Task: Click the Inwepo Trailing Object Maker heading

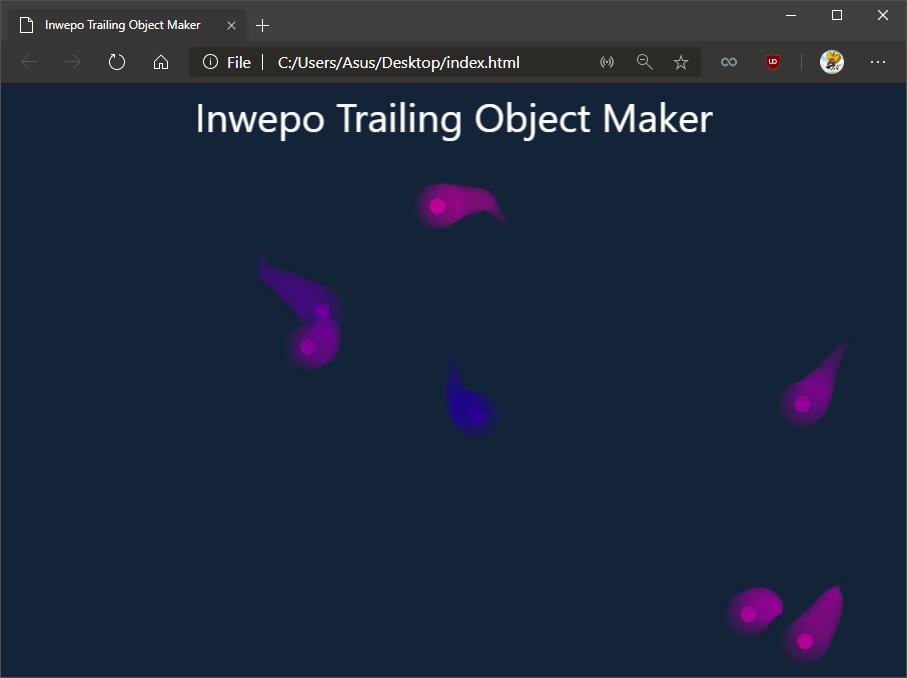Action: point(453,118)
